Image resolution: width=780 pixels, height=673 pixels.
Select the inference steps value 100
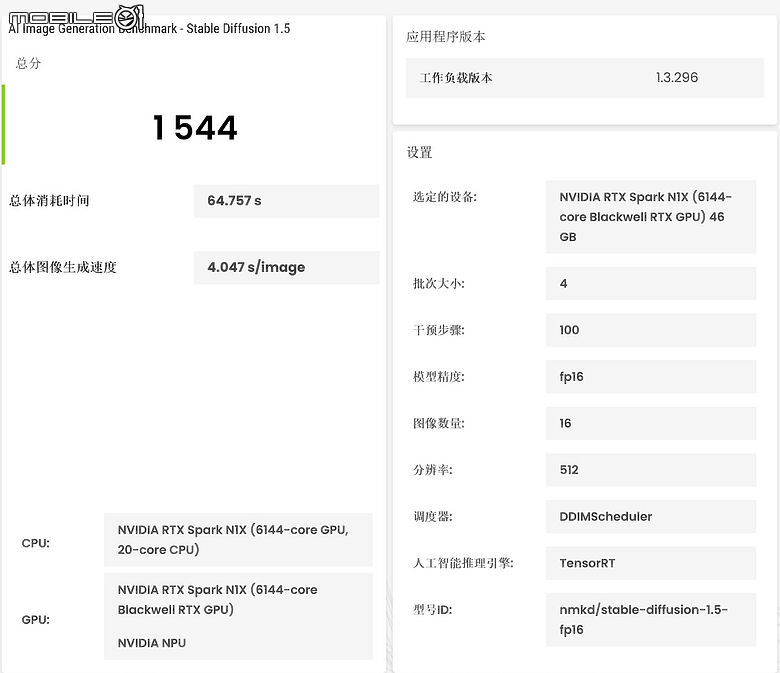(x=651, y=330)
